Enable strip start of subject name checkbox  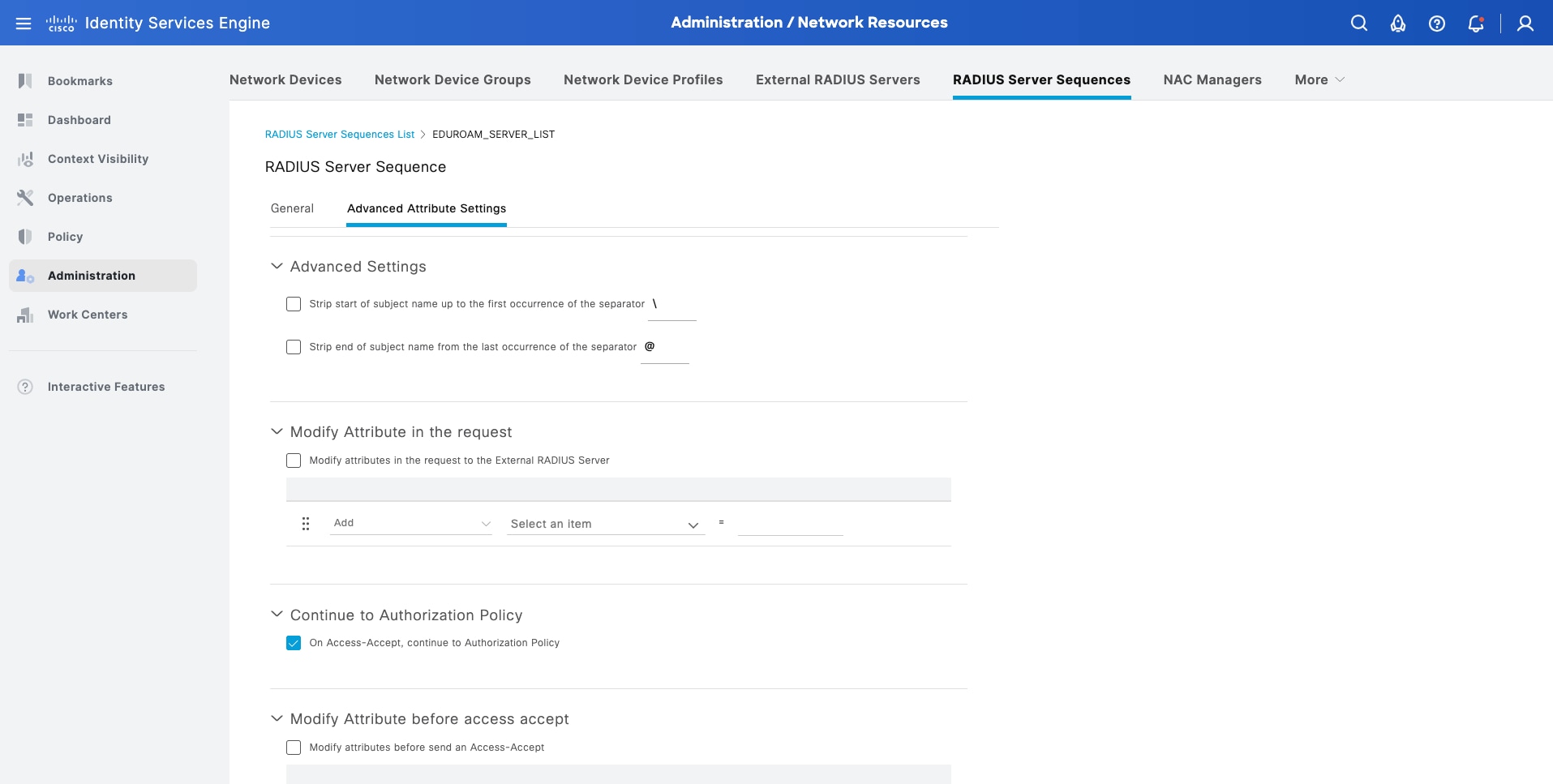[x=294, y=304]
